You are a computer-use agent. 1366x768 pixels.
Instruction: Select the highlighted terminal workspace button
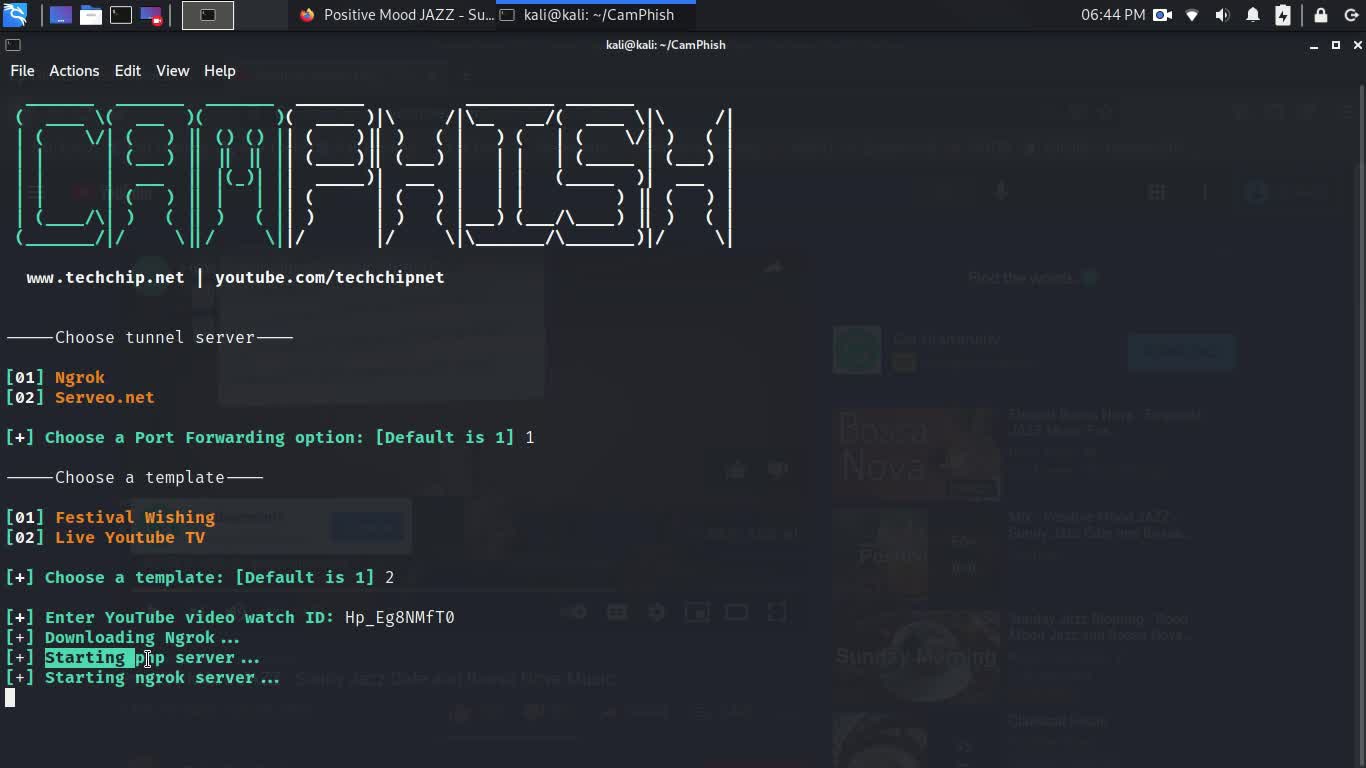pyautogui.click(x=208, y=15)
